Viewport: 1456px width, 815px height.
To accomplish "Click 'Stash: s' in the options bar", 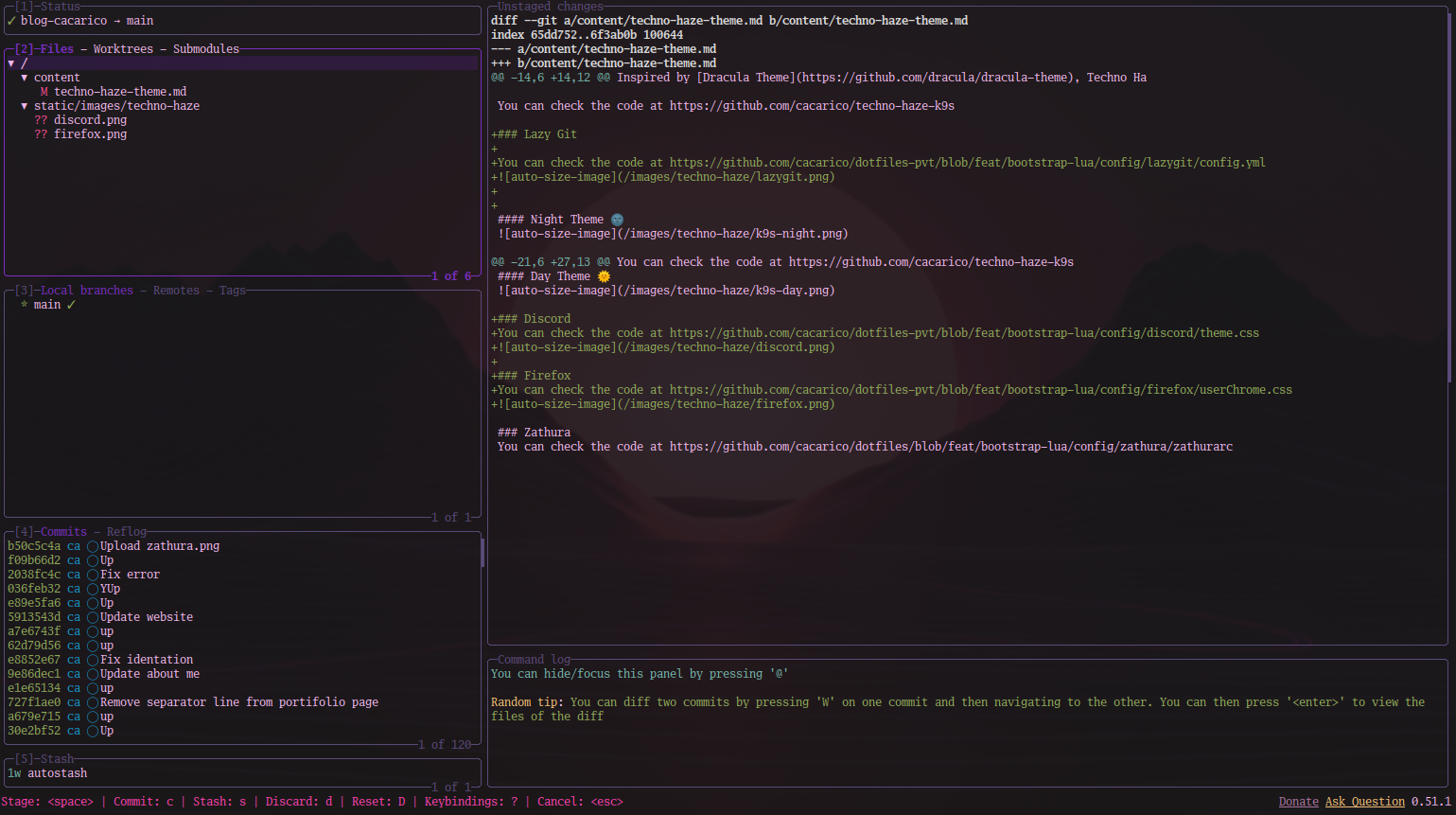I will (x=219, y=802).
